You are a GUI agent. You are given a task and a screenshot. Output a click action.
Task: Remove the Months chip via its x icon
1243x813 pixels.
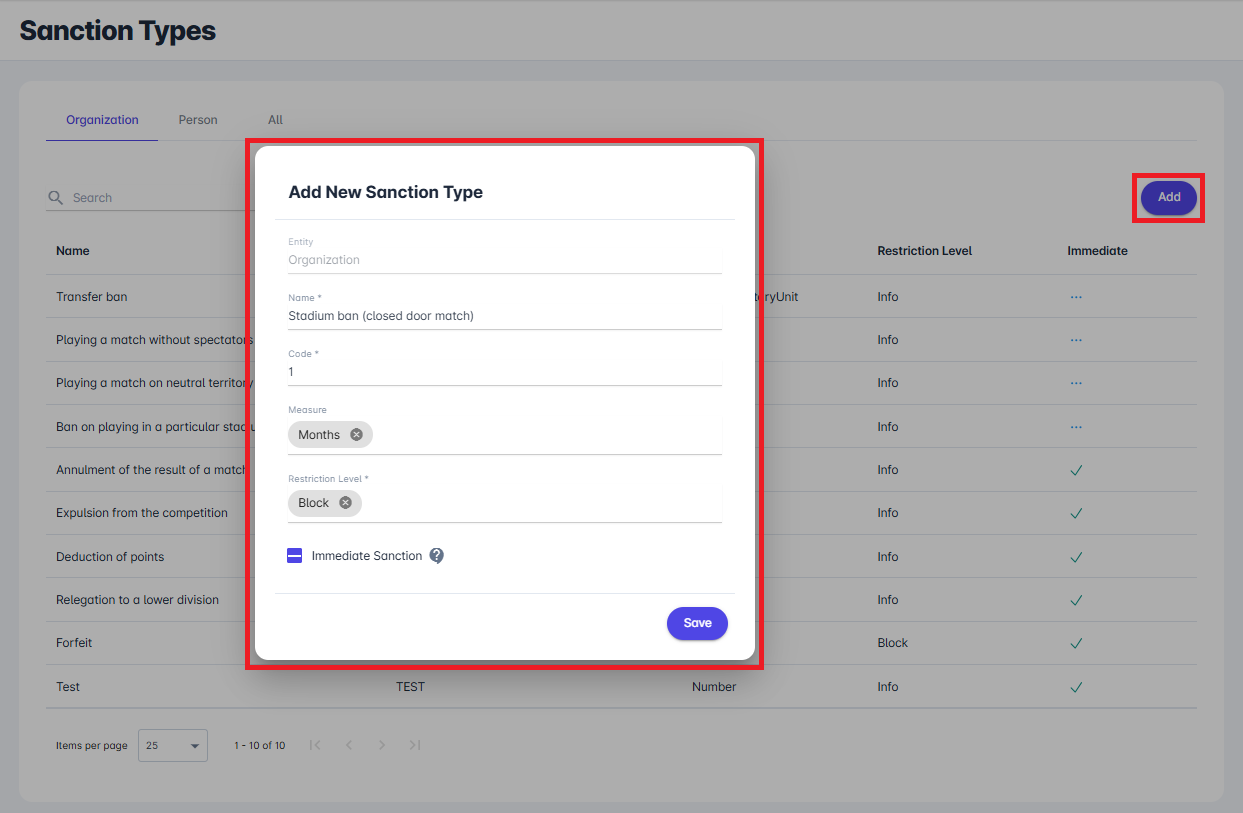(356, 435)
